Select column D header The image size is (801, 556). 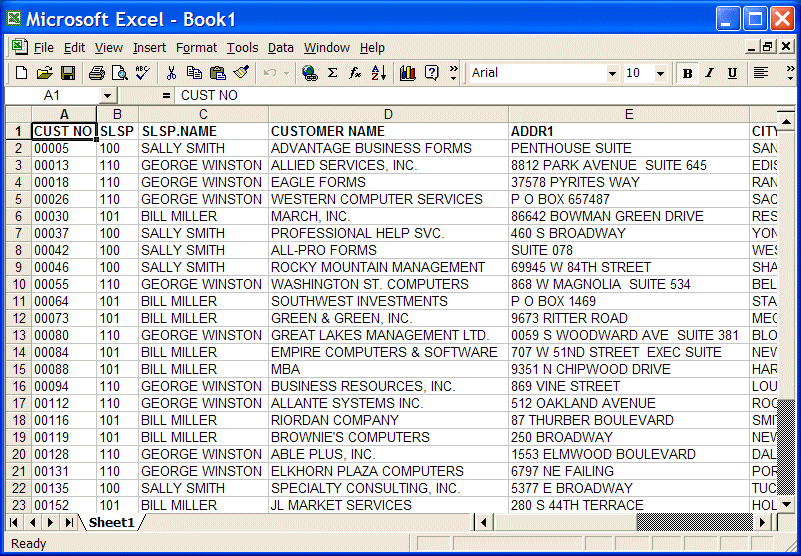click(388, 114)
